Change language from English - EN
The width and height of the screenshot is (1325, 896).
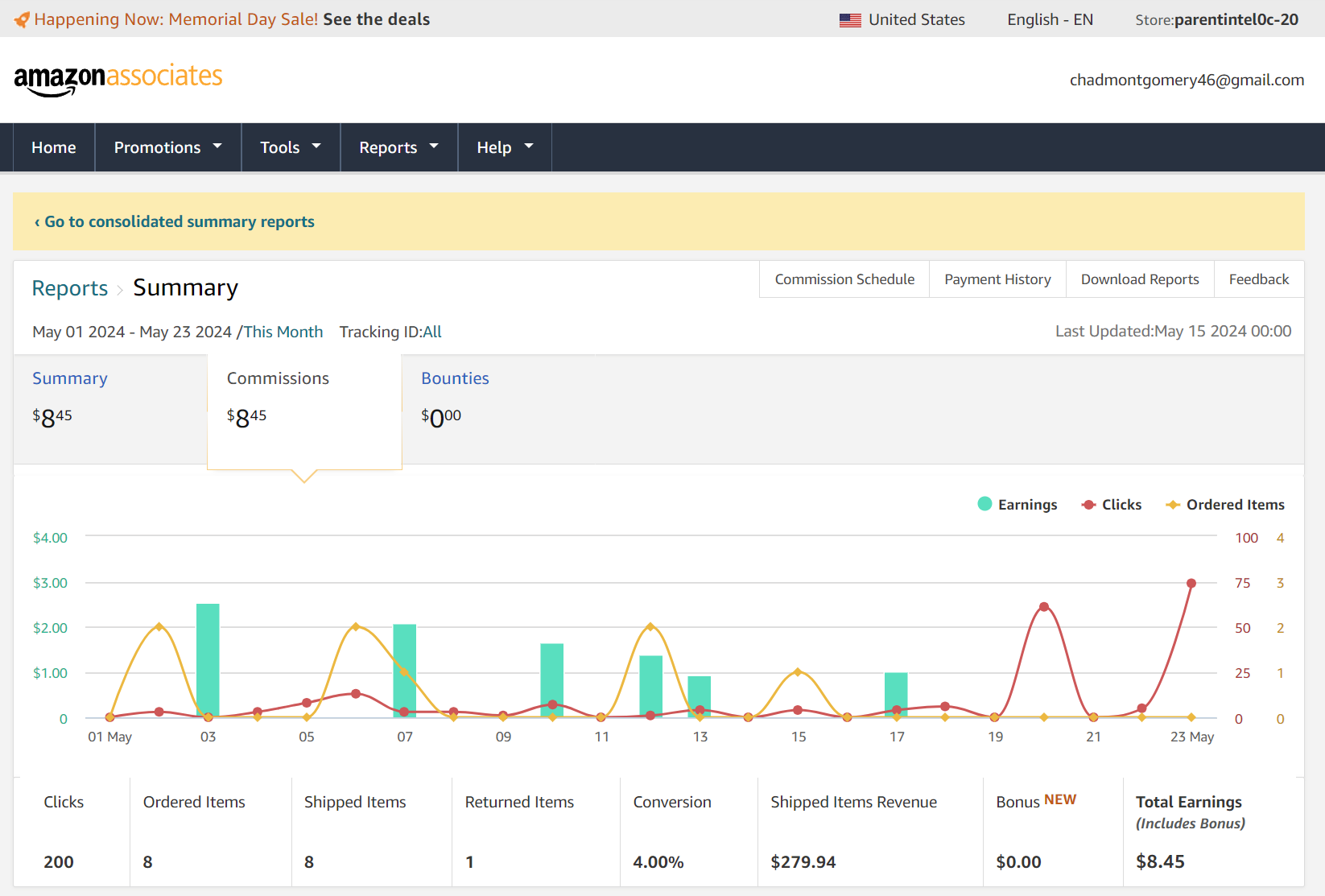click(1050, 19)
